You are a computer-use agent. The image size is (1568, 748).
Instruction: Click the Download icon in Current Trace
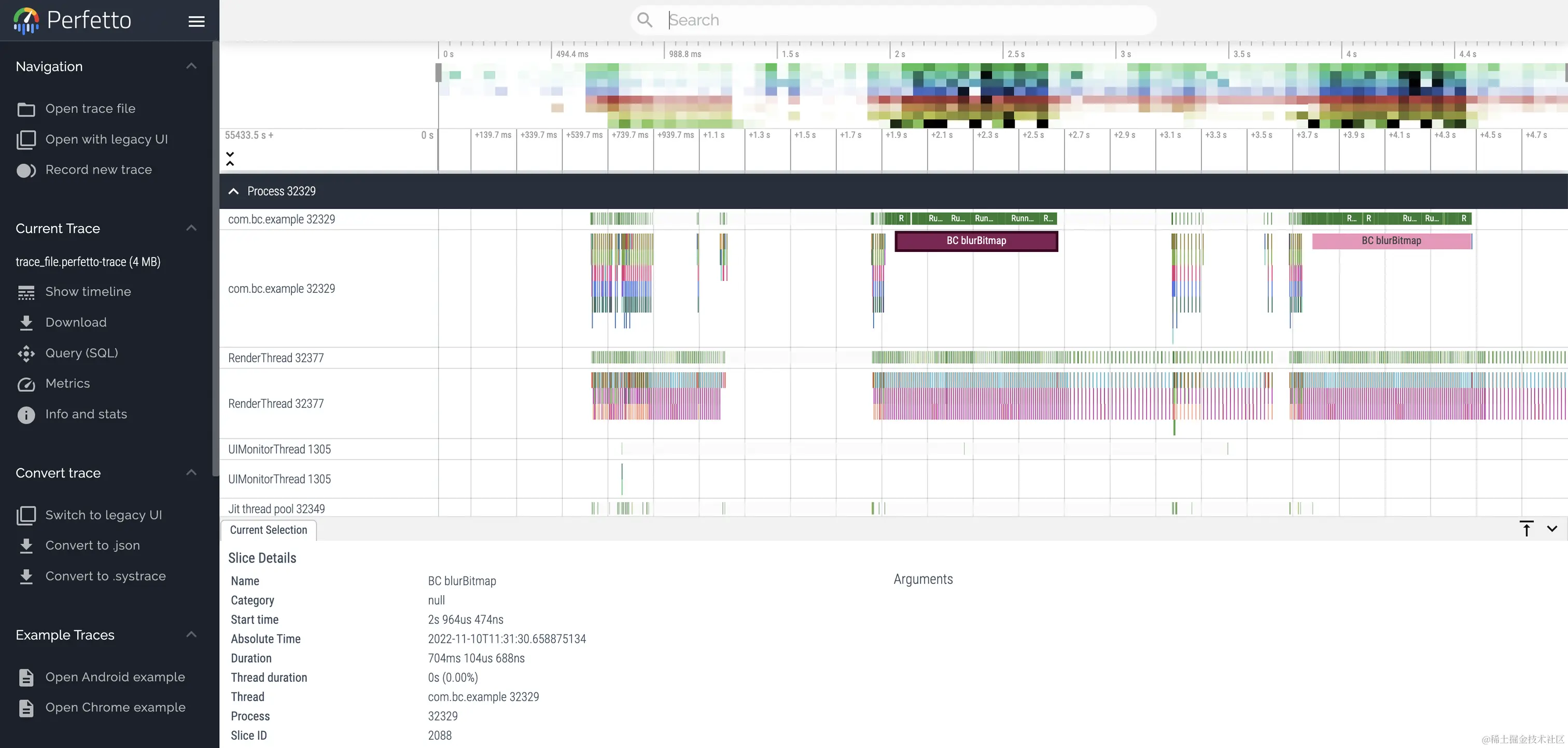(25, 322)
